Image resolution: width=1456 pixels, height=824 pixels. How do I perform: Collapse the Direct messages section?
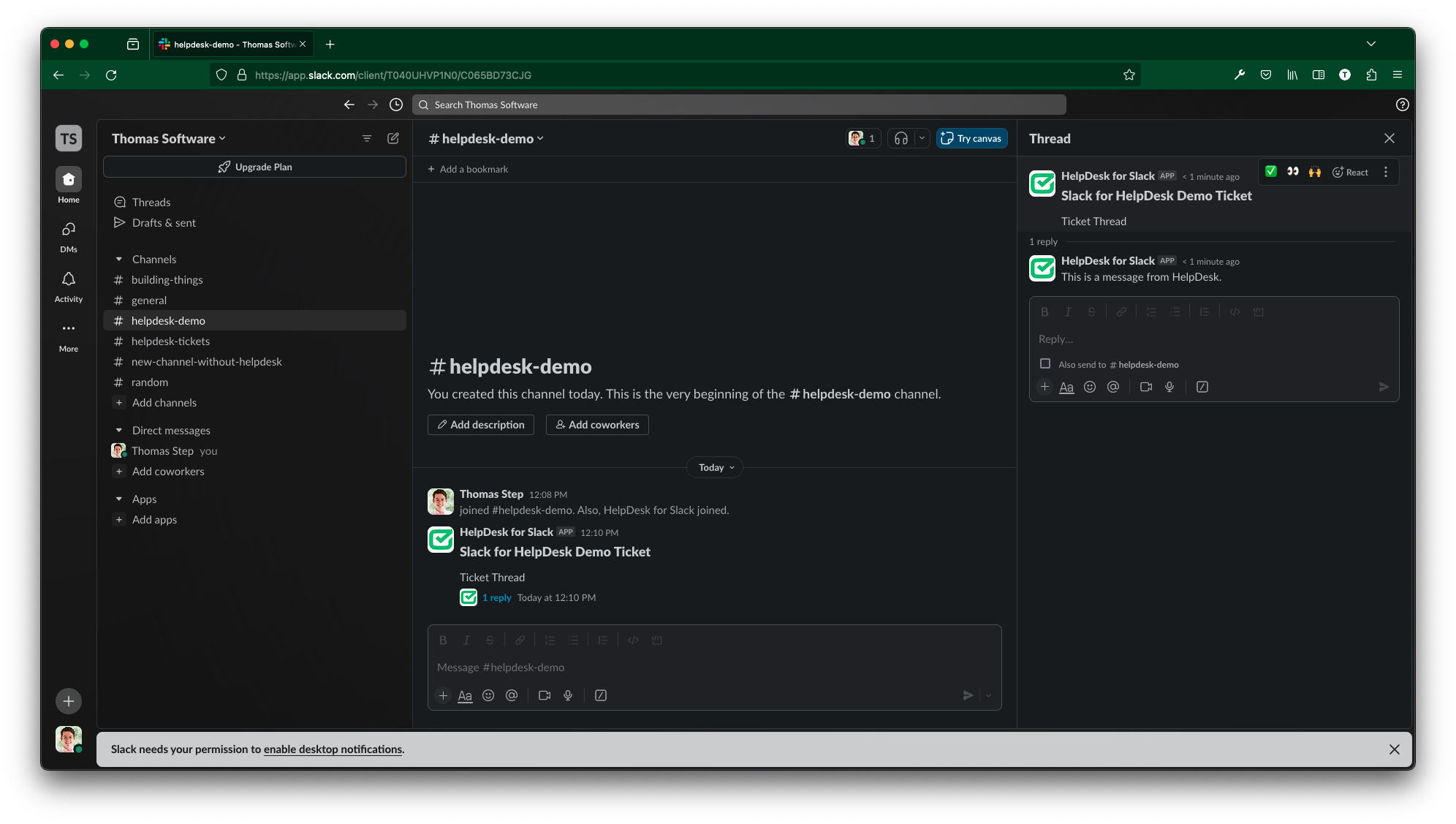119,430
